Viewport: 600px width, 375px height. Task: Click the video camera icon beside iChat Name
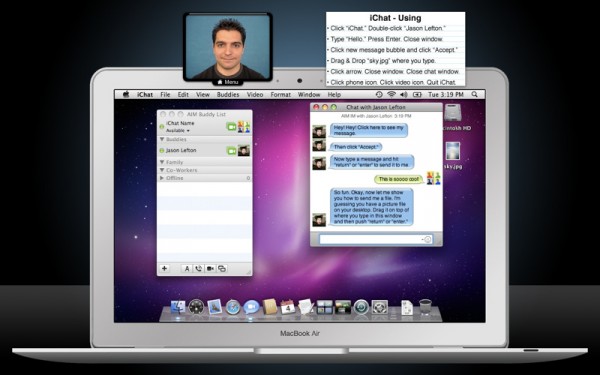tap(231, 127)
